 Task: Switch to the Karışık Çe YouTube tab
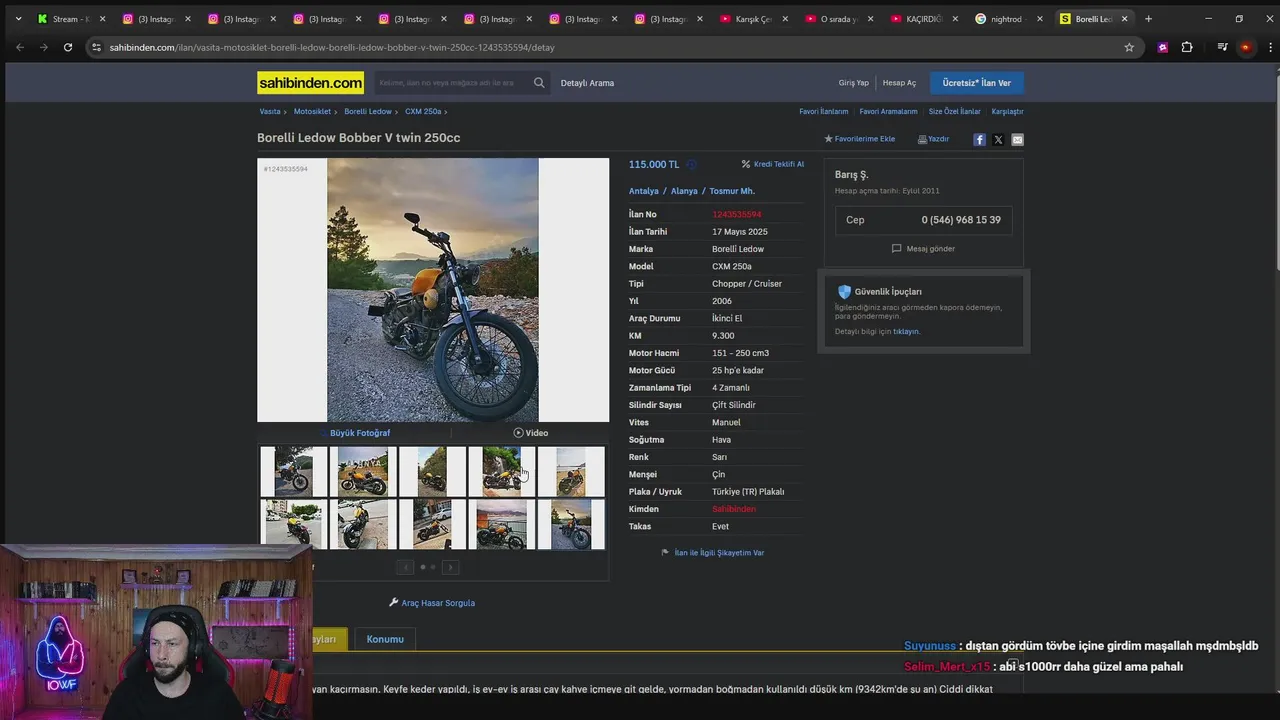tap(753, 19)
